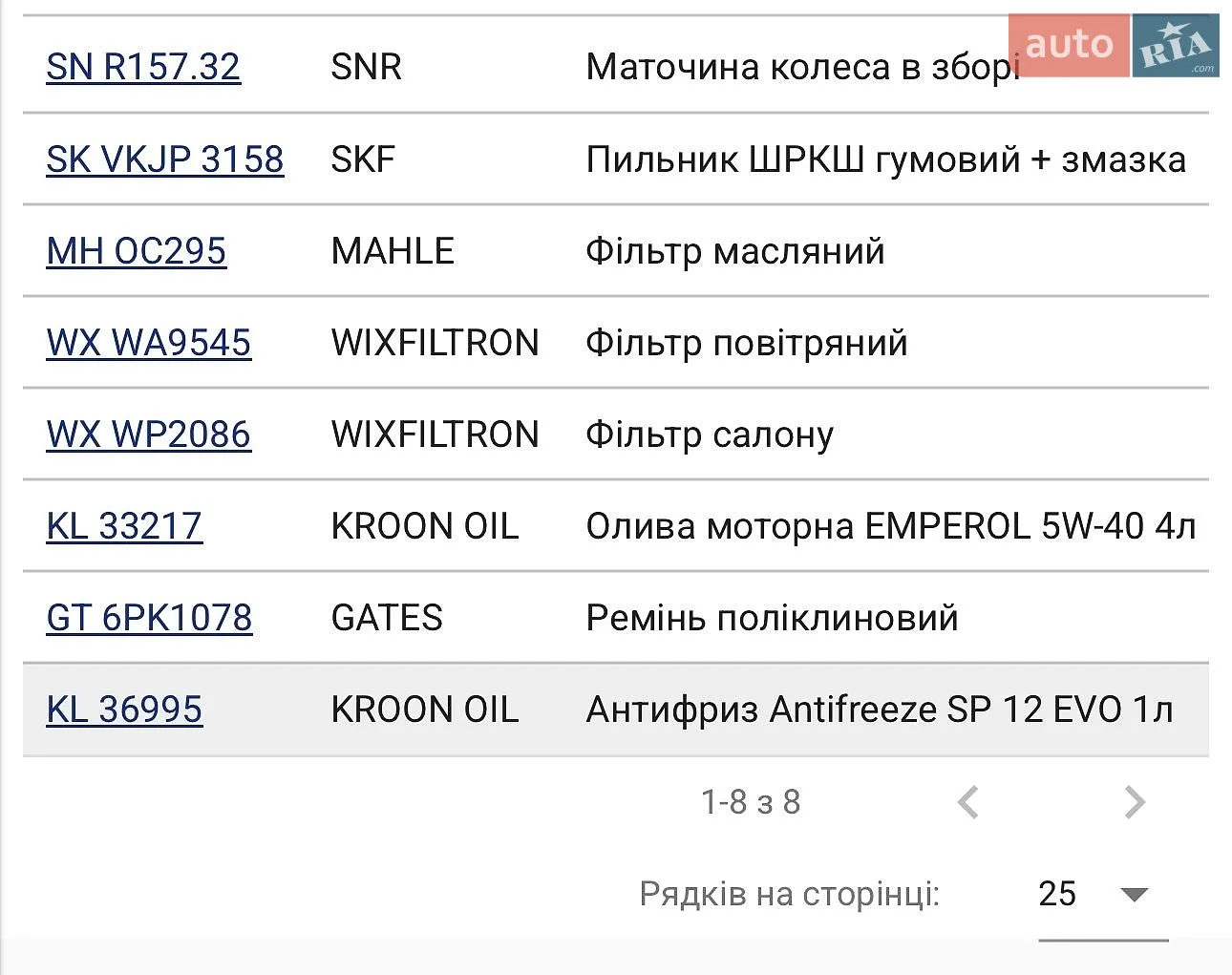Select the rows per page value 25
Screen dimensions: 1232x975
click(1057, 894)
